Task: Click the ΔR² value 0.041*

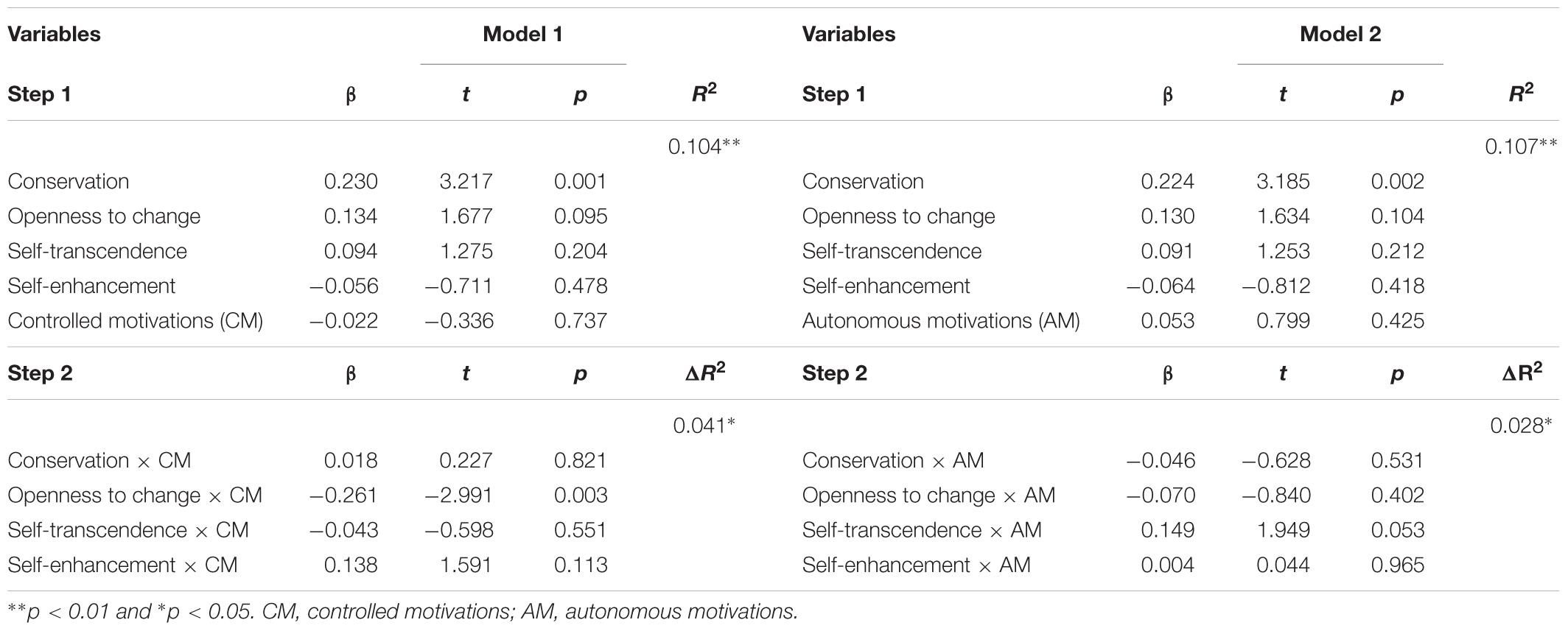Action: (704, 426)
